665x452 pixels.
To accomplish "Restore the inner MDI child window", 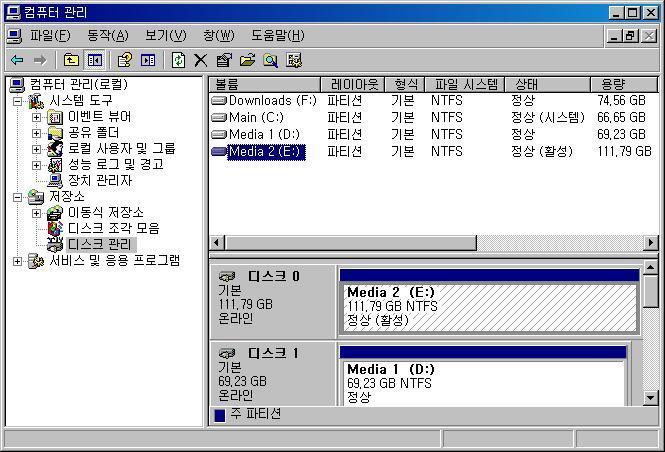I will click(x=631, y=36).
